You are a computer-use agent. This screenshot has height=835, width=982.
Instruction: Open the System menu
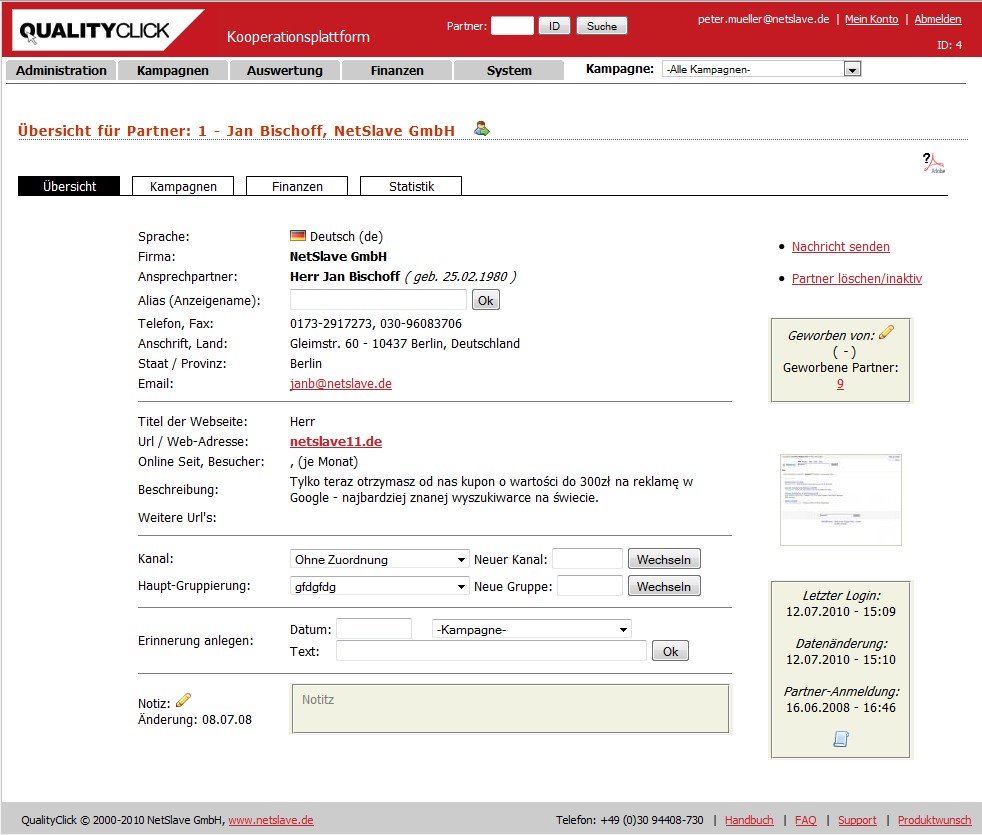click(509, 71)
